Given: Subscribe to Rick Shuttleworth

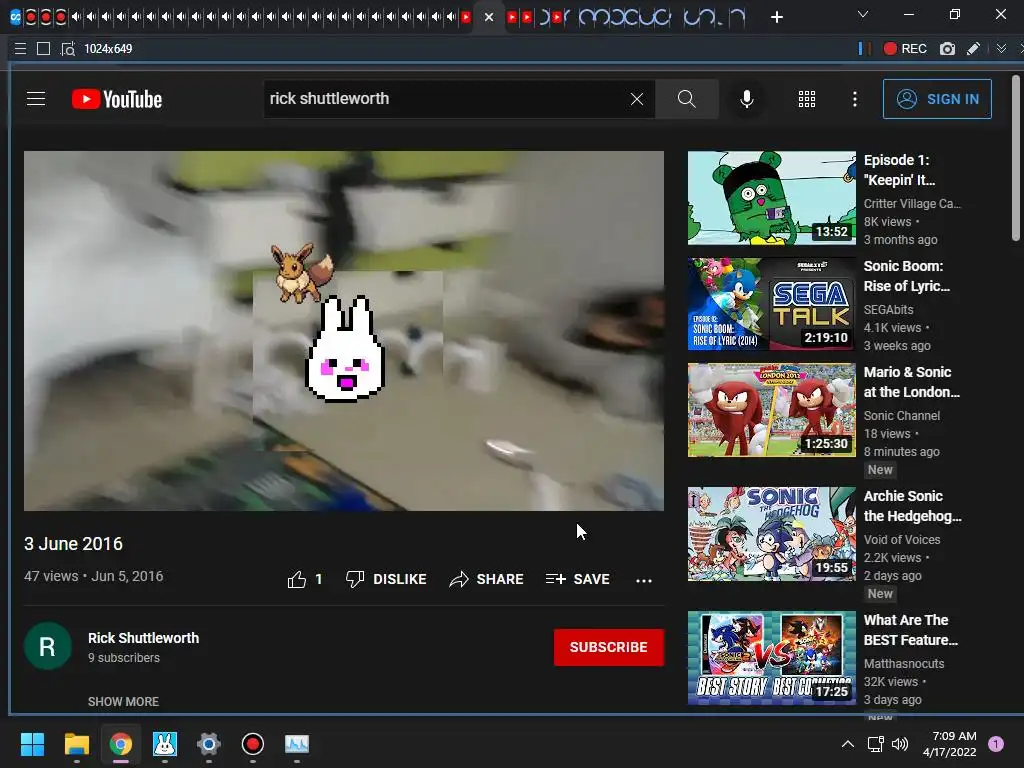Looking at the screenshot, I should [609, 647].
